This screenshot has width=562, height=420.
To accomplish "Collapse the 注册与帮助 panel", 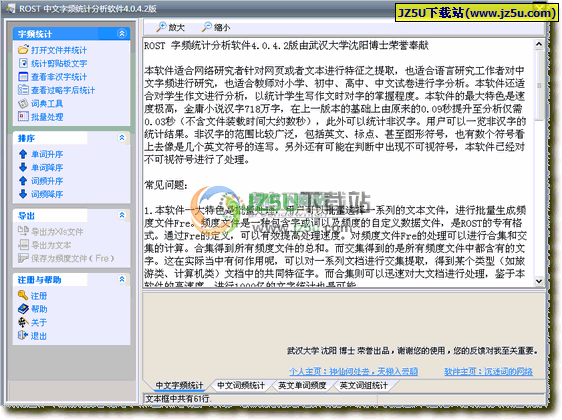I will [x=122, y=279].
